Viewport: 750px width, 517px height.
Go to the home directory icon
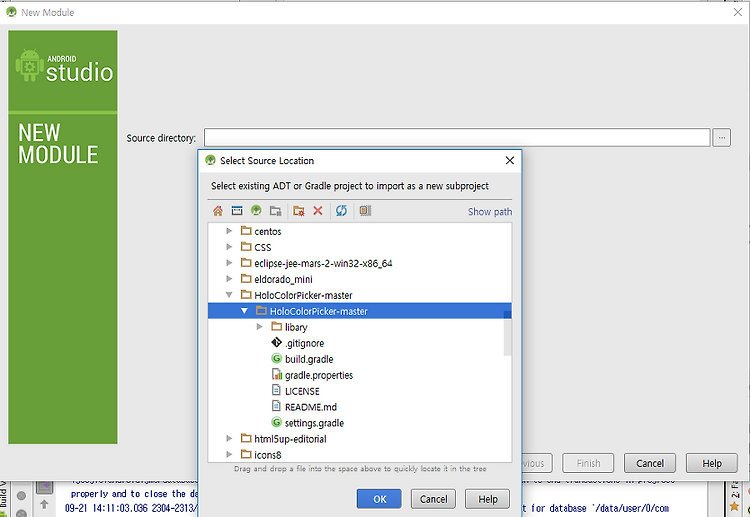pyautogui.click(x=218, y=211)
